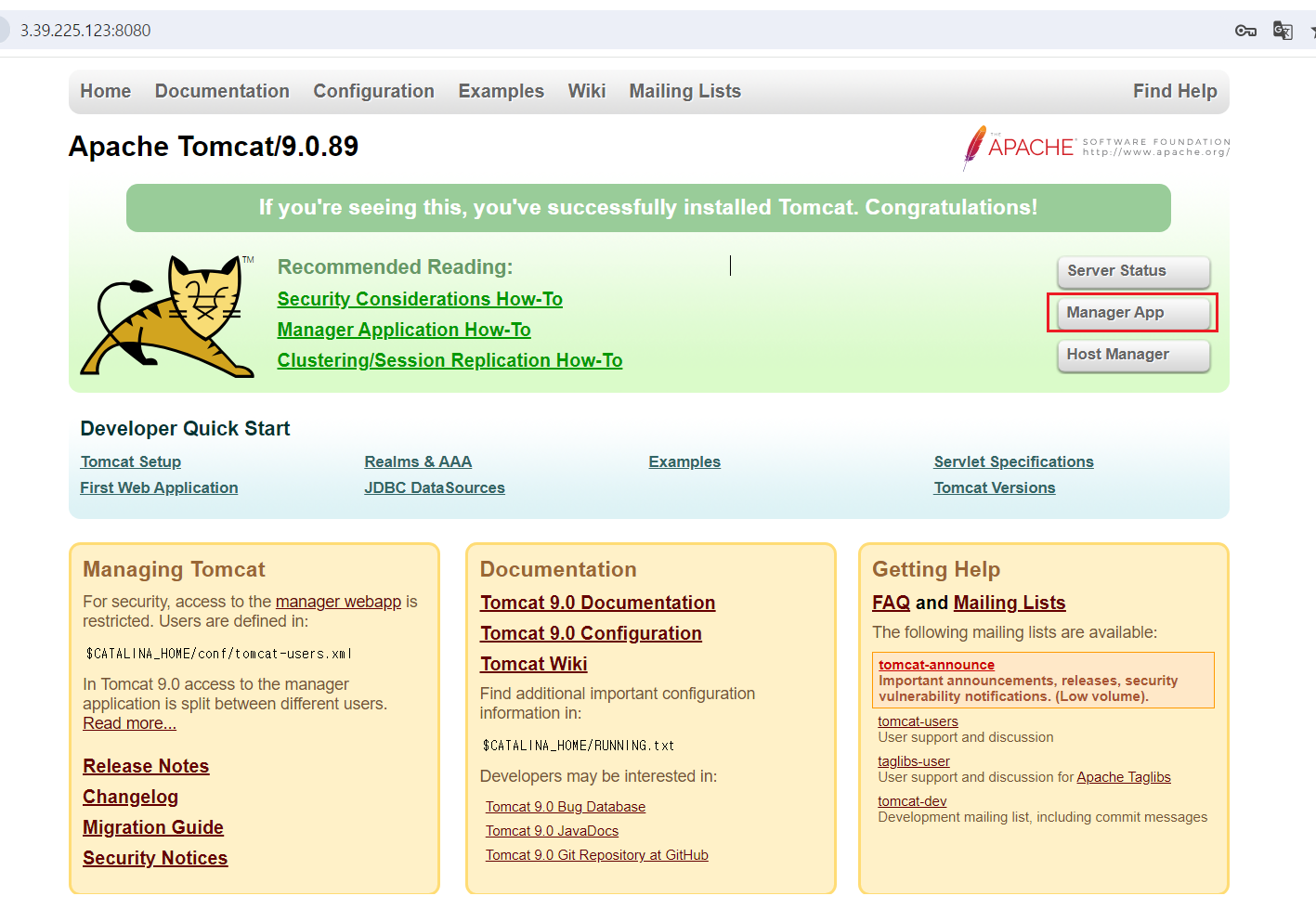
Task: Click the Apache Tomcat/9.0.89 heading
Action: click(214, 147)
